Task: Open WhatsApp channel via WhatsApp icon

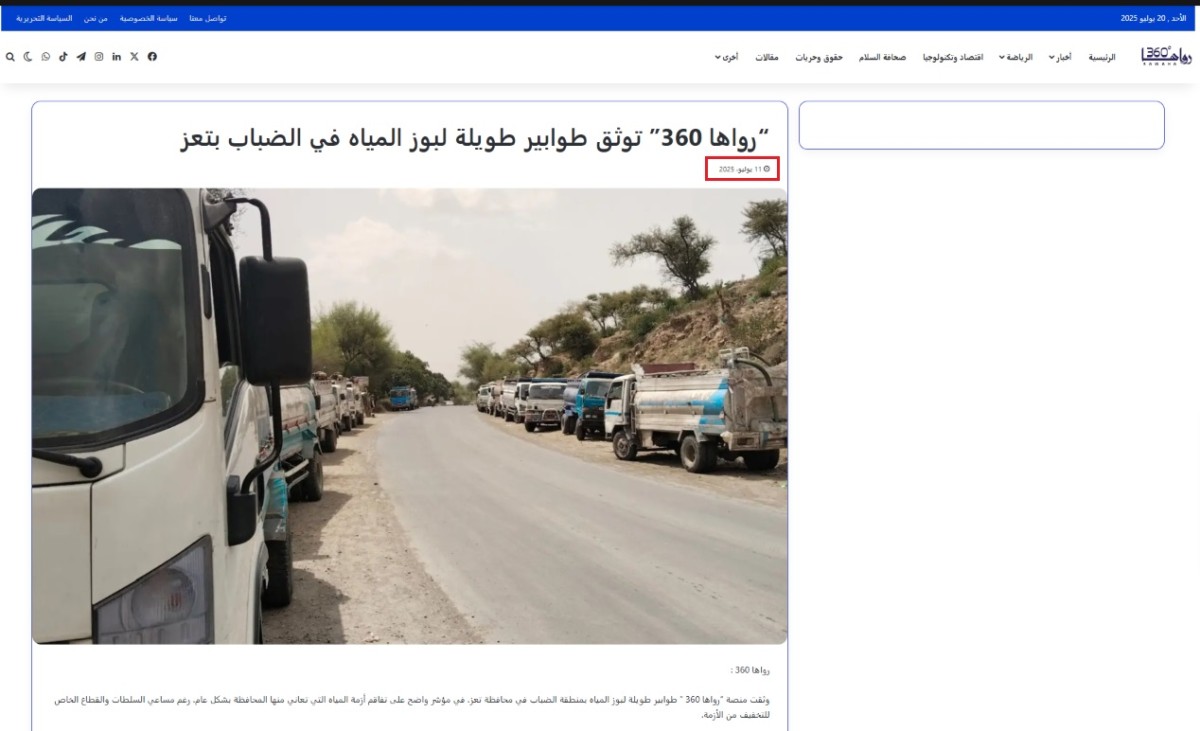Action: coord(46,57)
